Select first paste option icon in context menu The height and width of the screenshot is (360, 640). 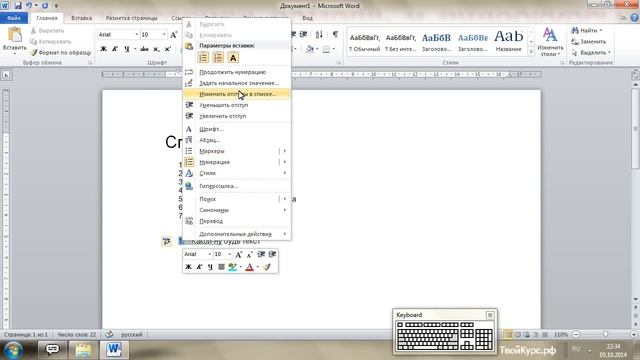(x=203, y=58)
